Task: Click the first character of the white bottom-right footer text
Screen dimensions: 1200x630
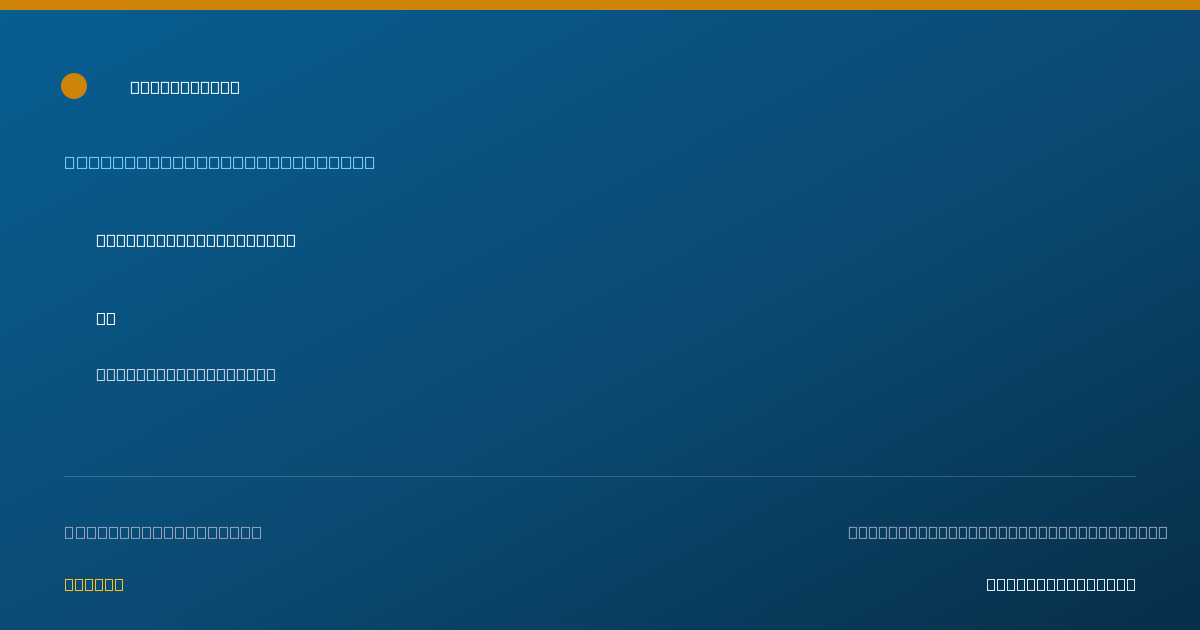Action: [991, 584]
